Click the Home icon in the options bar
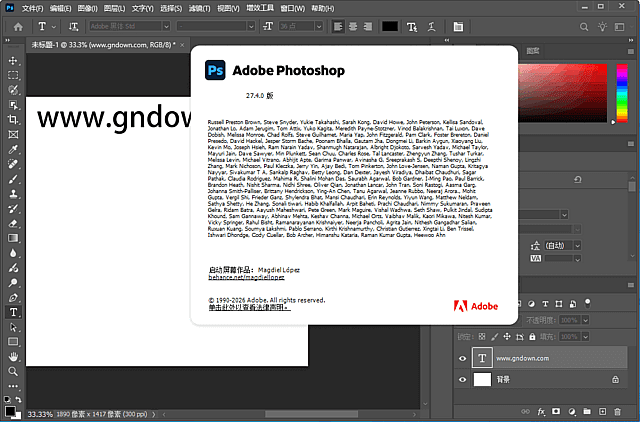The height and width of the screenshot is (422, 640). coord(12,25)
